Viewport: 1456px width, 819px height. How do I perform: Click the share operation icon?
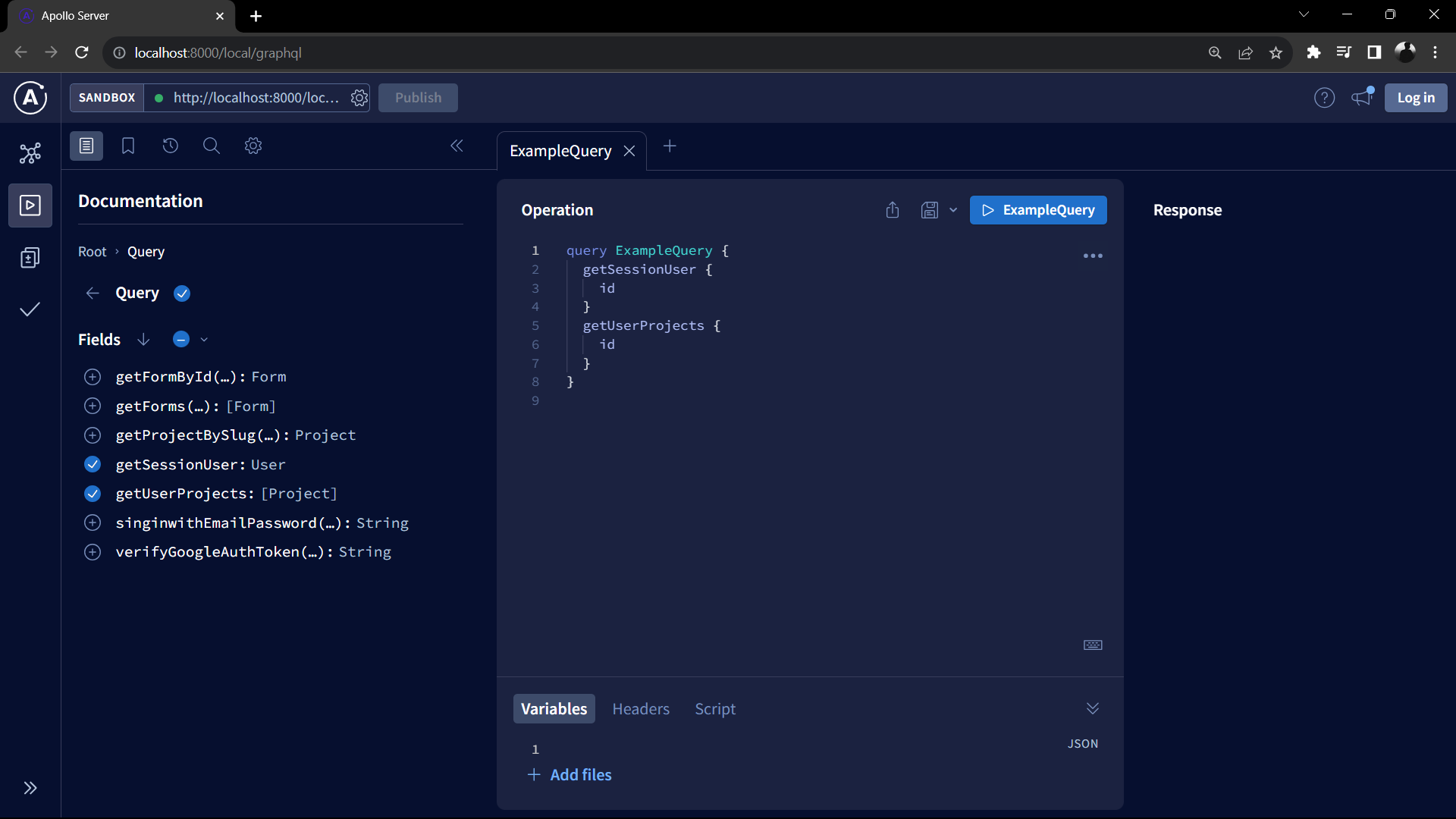893,210
